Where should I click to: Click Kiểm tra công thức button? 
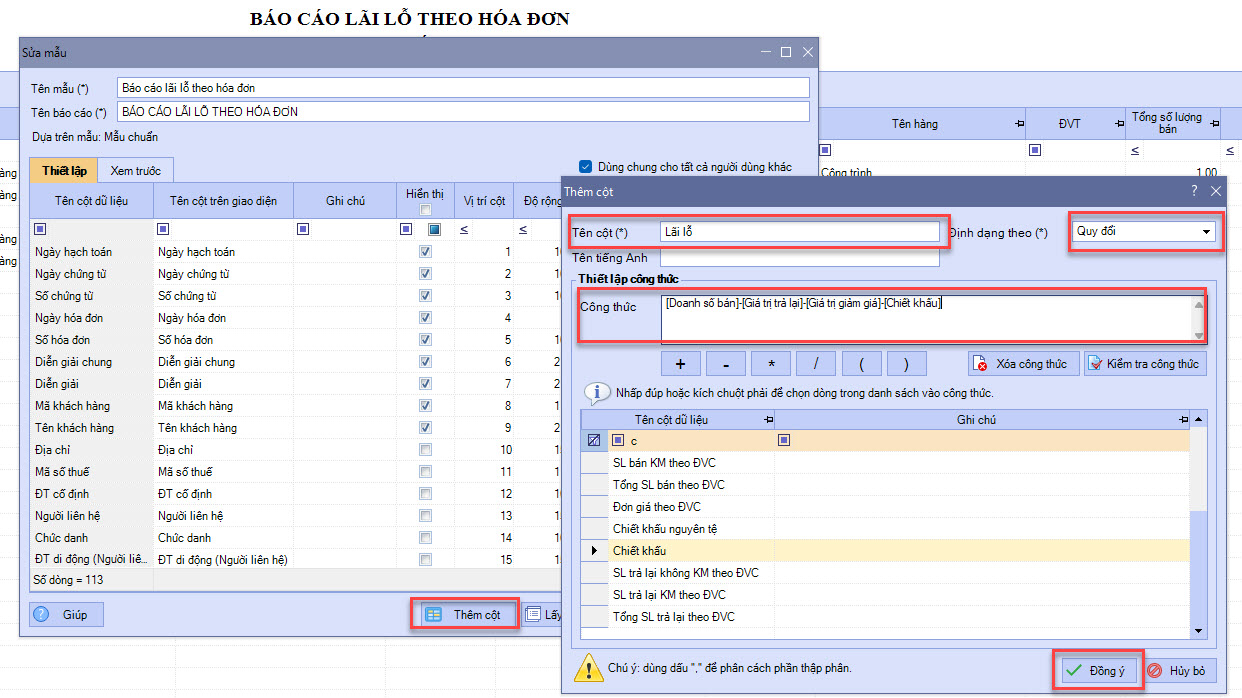1145,363
